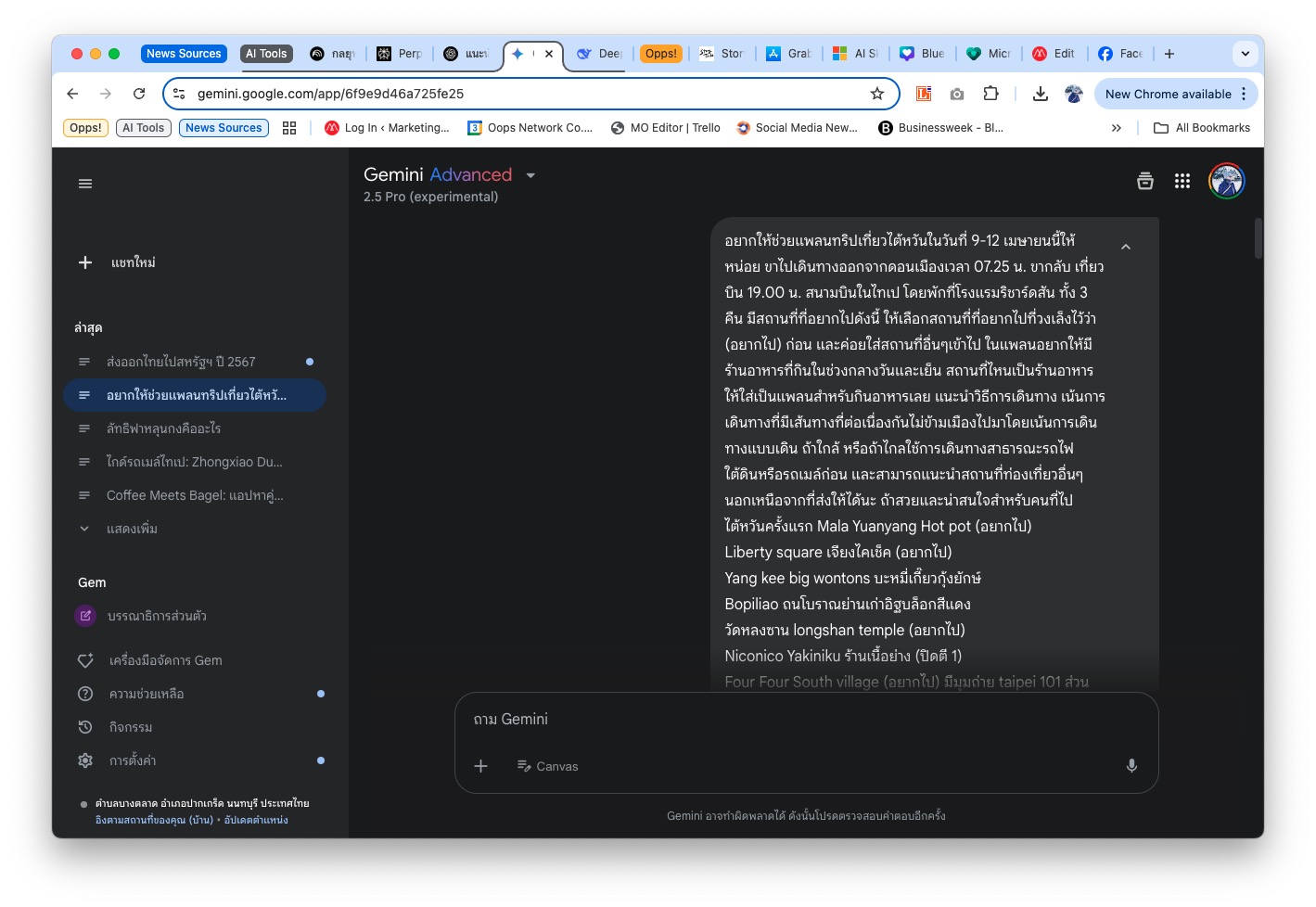
Task: Switch to the Blue browser tab
Action: click(923, 54)
